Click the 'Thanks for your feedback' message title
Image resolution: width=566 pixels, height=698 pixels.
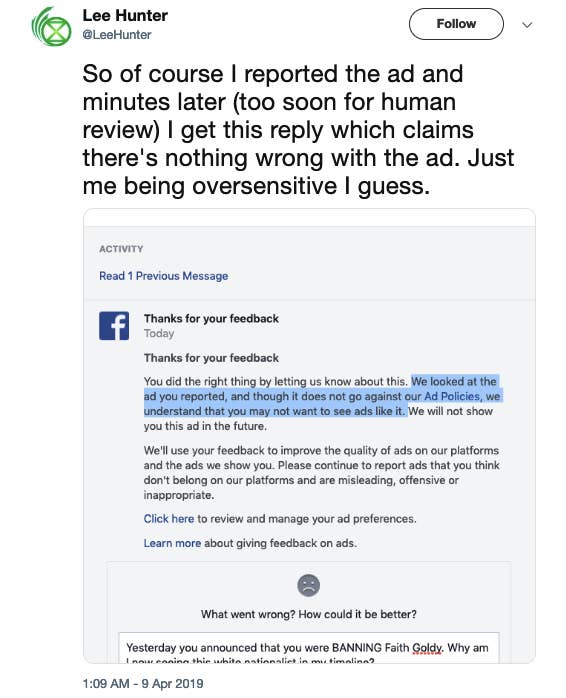211,319
